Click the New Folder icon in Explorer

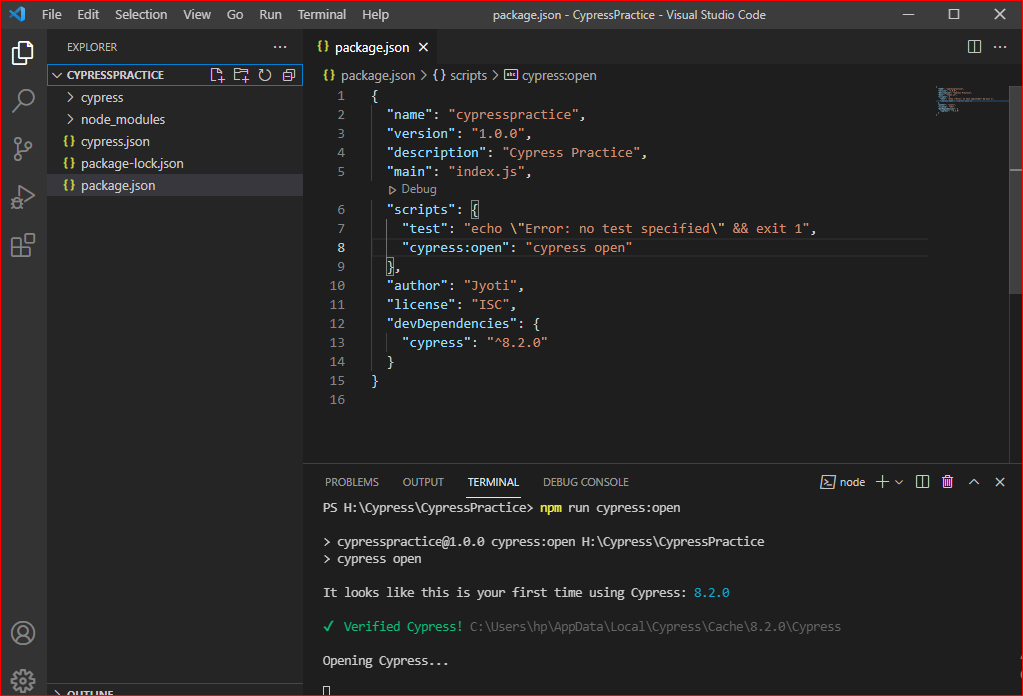tap(241, 75)
